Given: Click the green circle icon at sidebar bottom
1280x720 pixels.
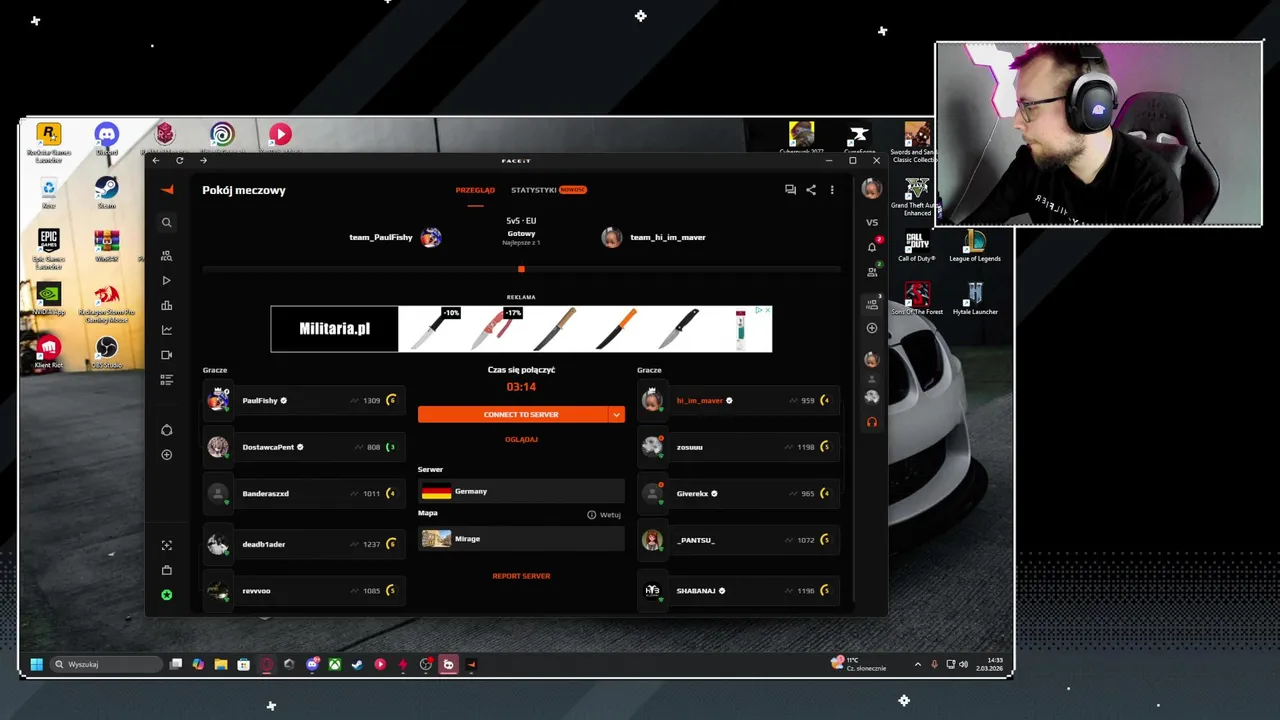Looking at the screenshot, I should (x=167, y=595).
